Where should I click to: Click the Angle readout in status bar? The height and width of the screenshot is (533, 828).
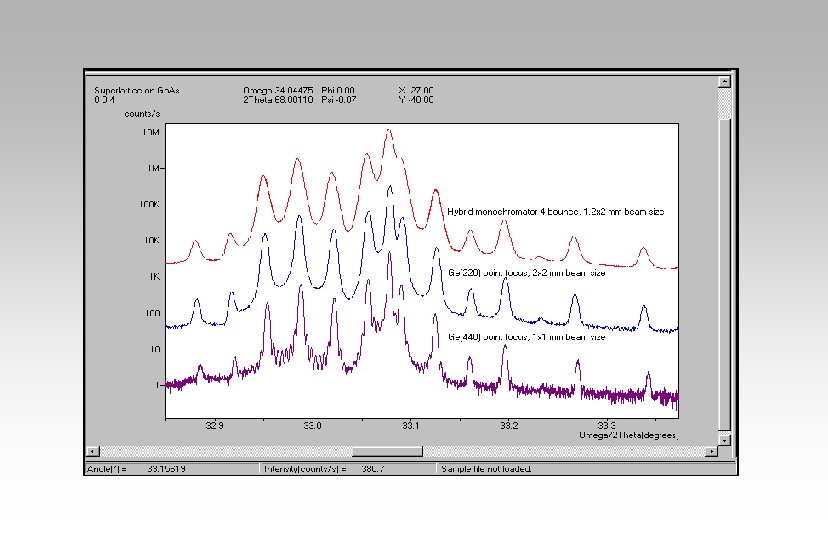(136, 469)
